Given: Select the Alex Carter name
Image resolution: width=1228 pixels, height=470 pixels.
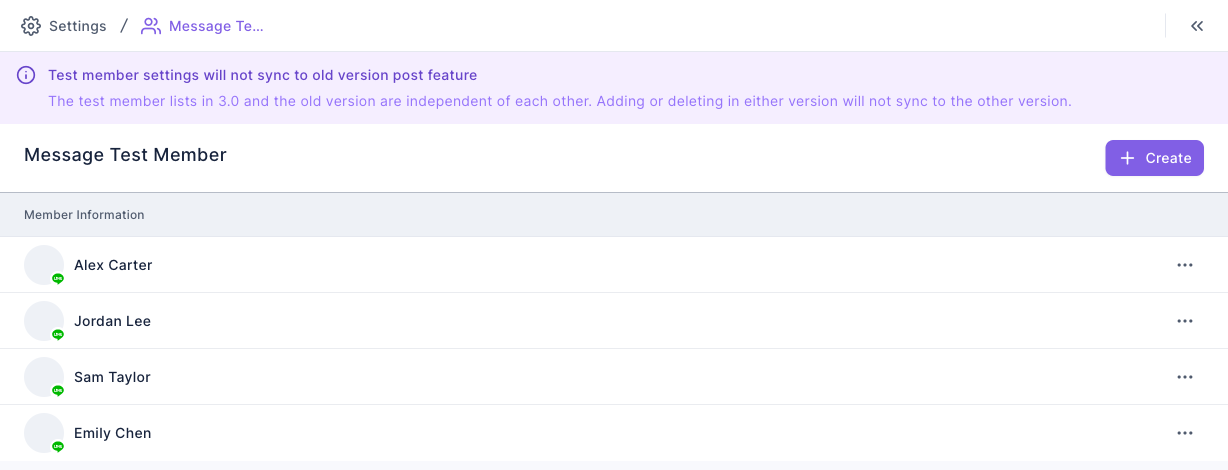Looking at the screenshot, I should (113, 265).
